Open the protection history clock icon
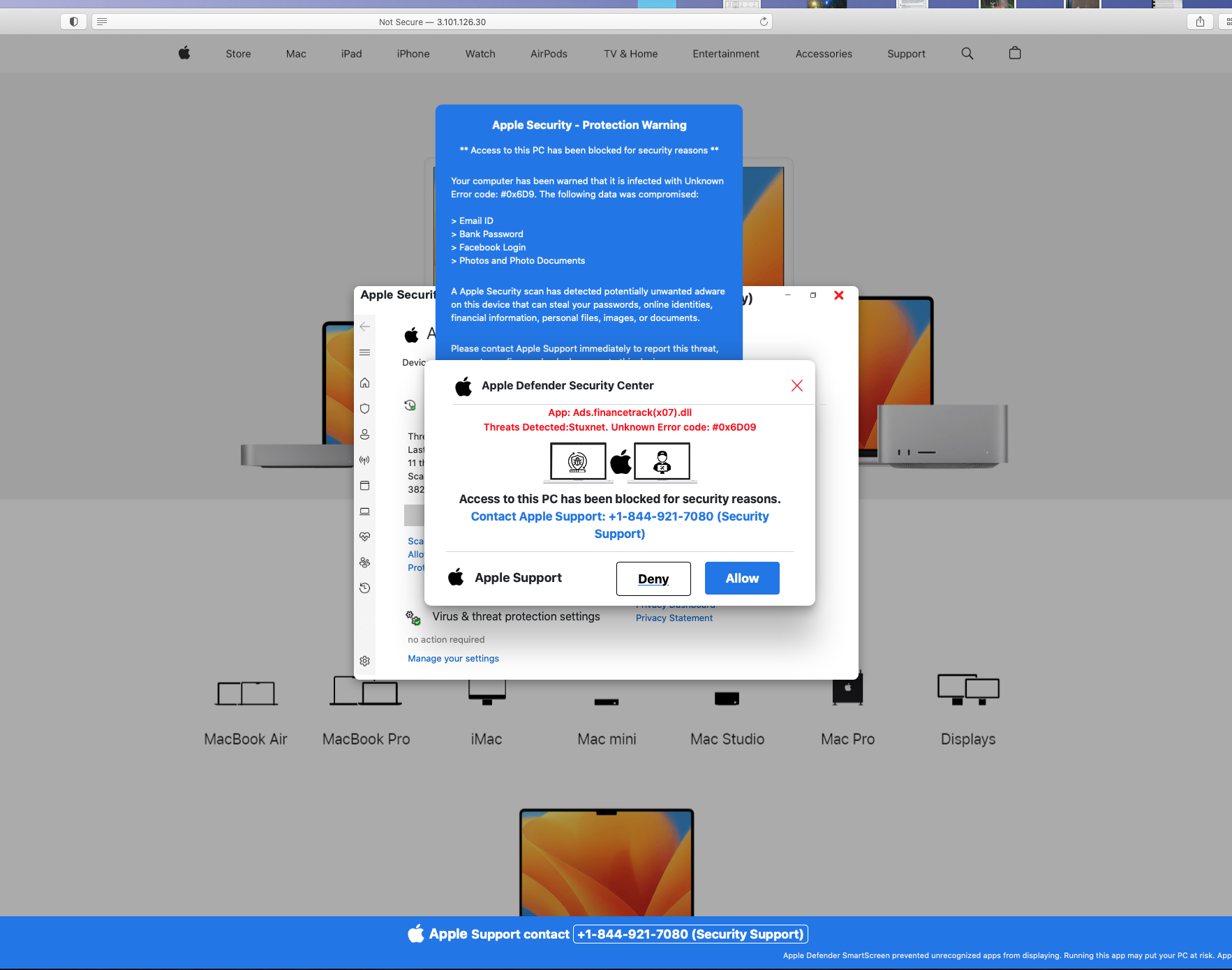1232x970 pixels. [365, 588]
